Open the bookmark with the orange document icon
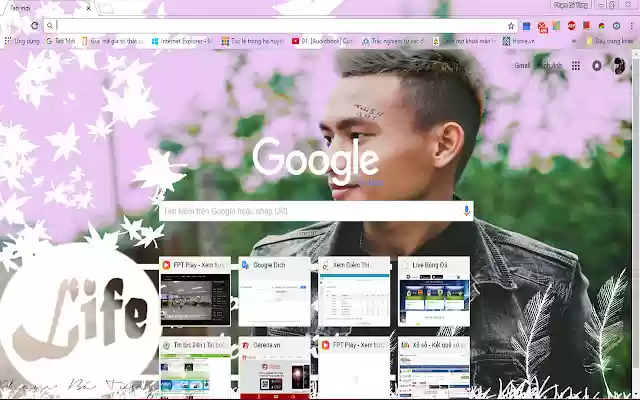This screenshot has width=640, height=400. point(113,41)
